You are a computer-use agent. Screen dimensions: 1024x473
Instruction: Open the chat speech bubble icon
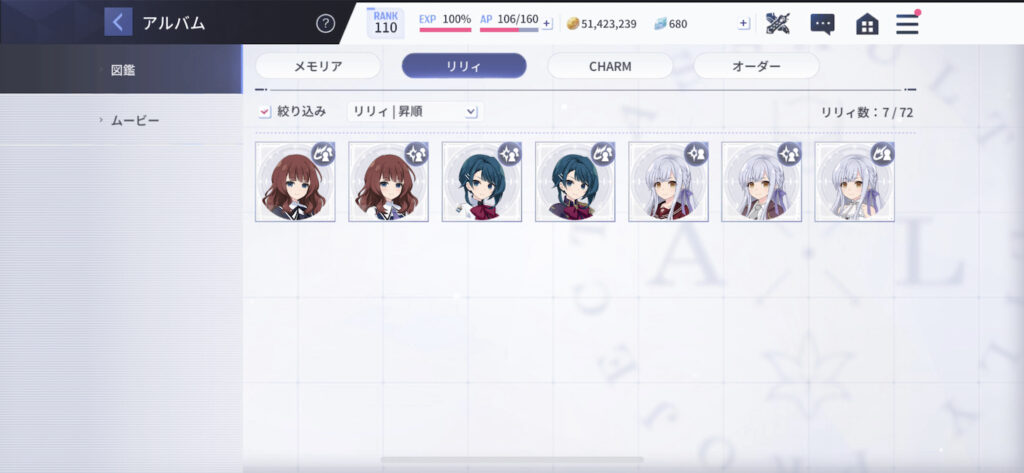coord(822,24)
